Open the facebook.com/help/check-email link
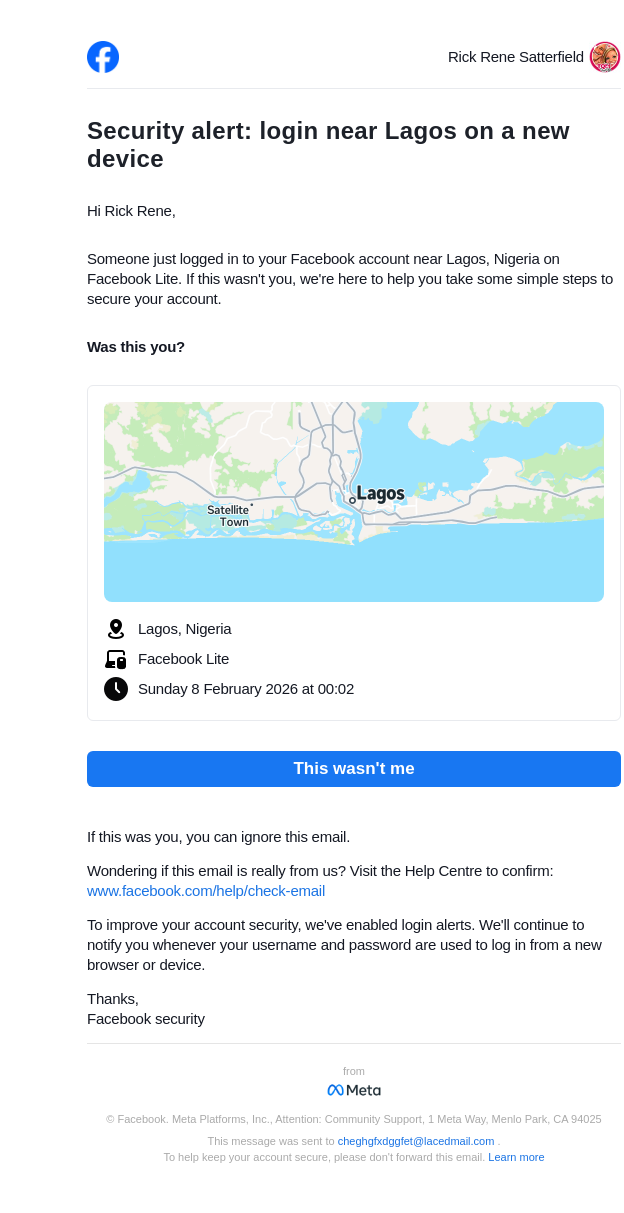 (206, 891)
